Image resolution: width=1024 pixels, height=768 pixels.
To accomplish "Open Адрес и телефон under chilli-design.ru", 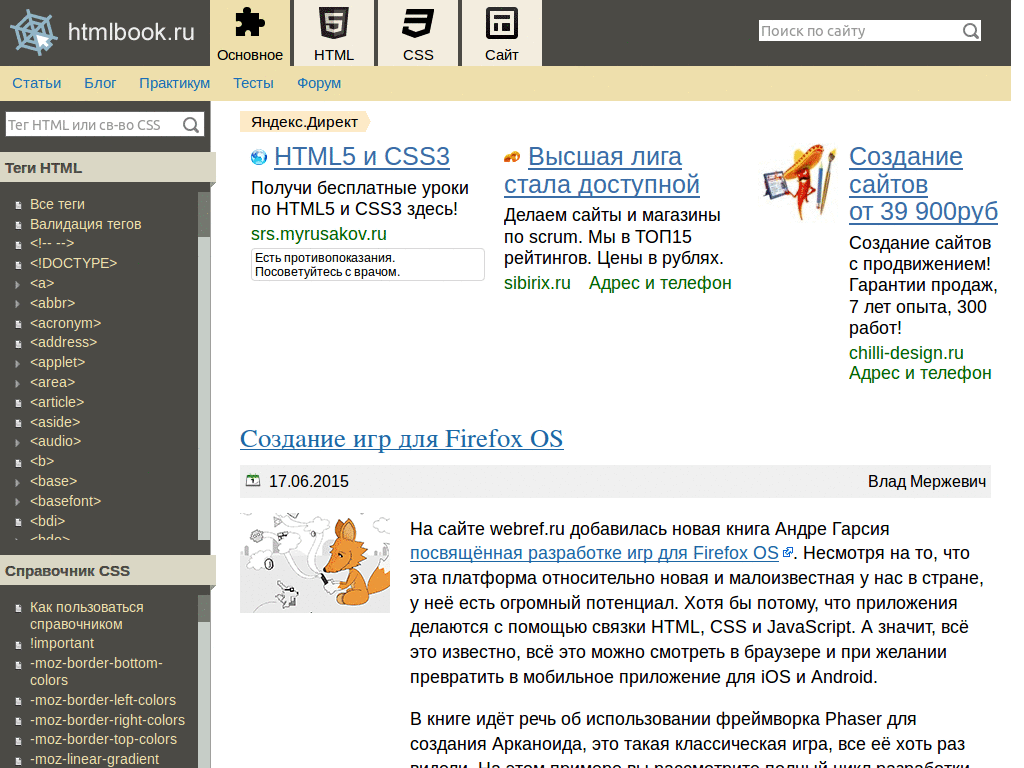I will pos(920,373).
